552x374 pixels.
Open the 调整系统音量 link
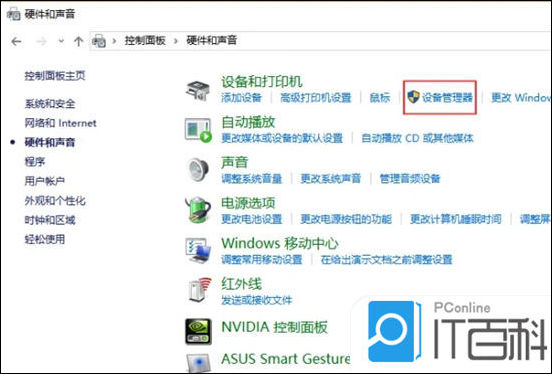click(x=252, y=179)
